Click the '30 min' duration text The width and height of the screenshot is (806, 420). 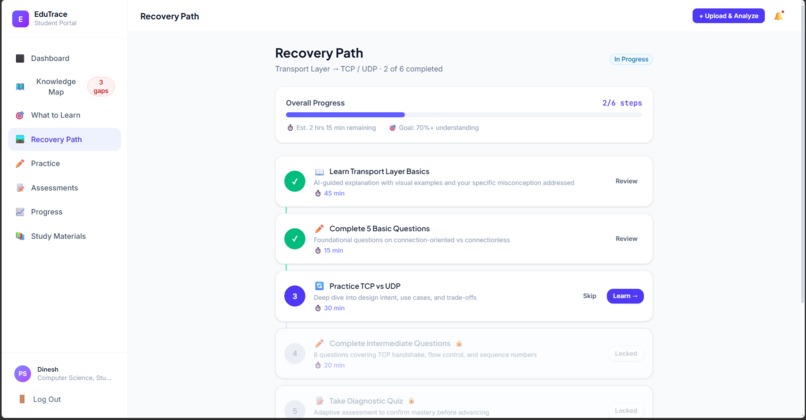pos(334,308)
